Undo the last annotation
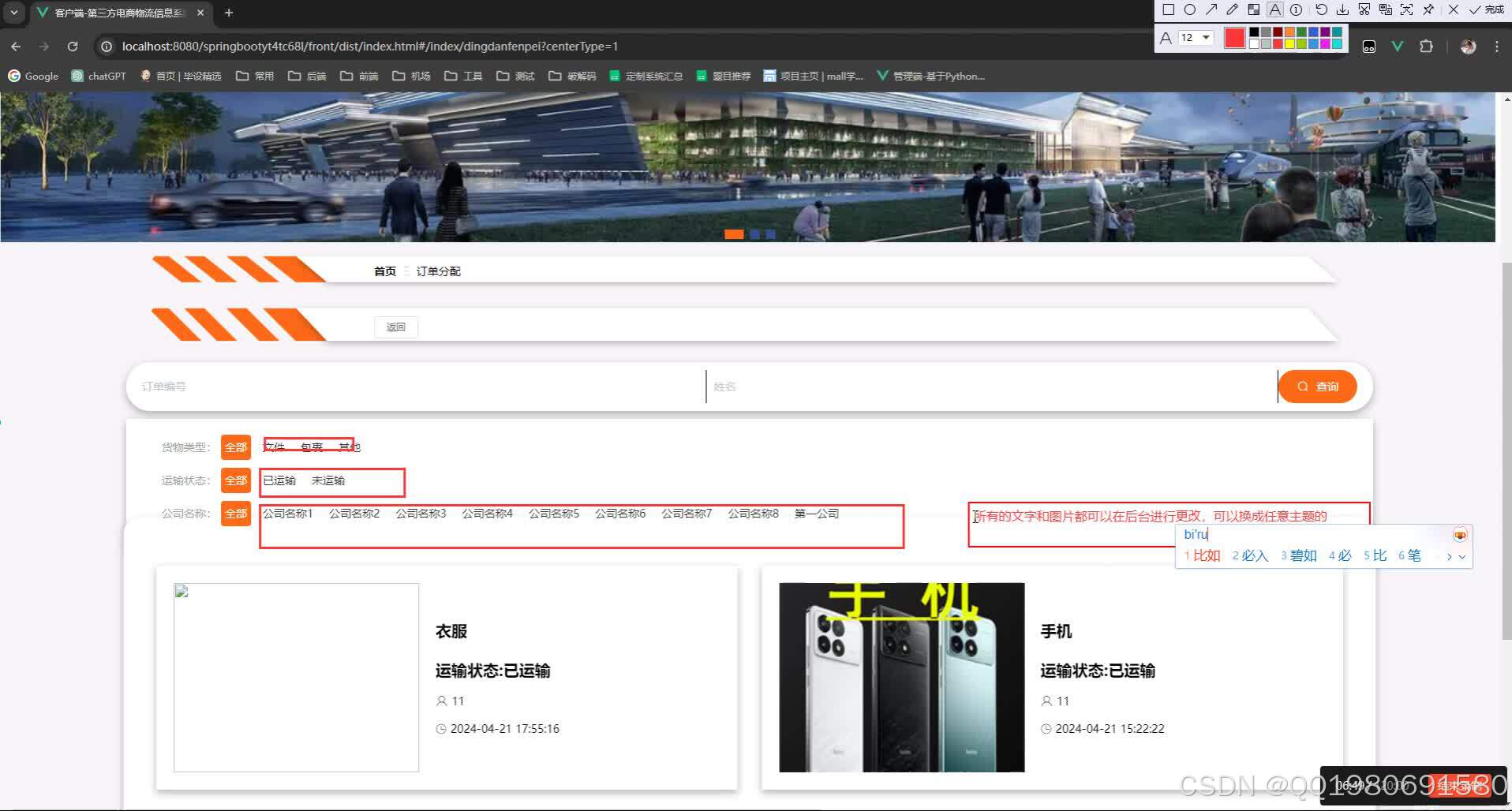The width and height of the screenshot is (1512, 811). [1322, 9]
